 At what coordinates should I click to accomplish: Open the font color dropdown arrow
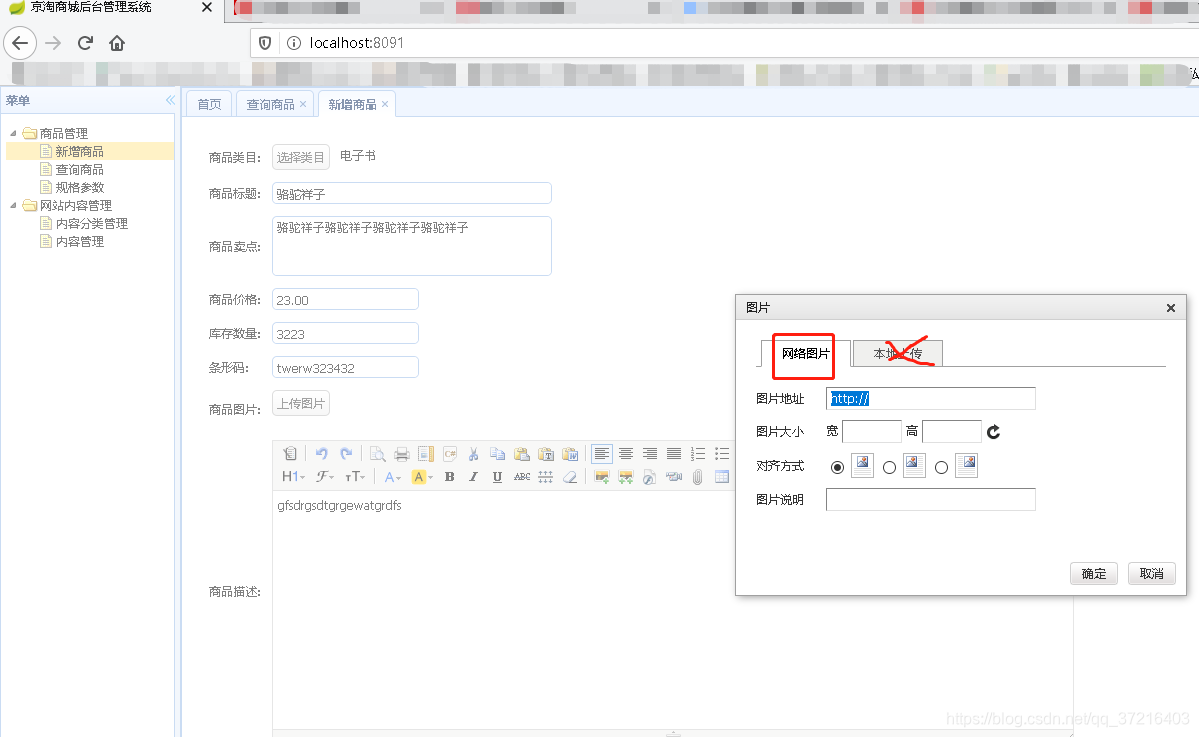point(396,476)
